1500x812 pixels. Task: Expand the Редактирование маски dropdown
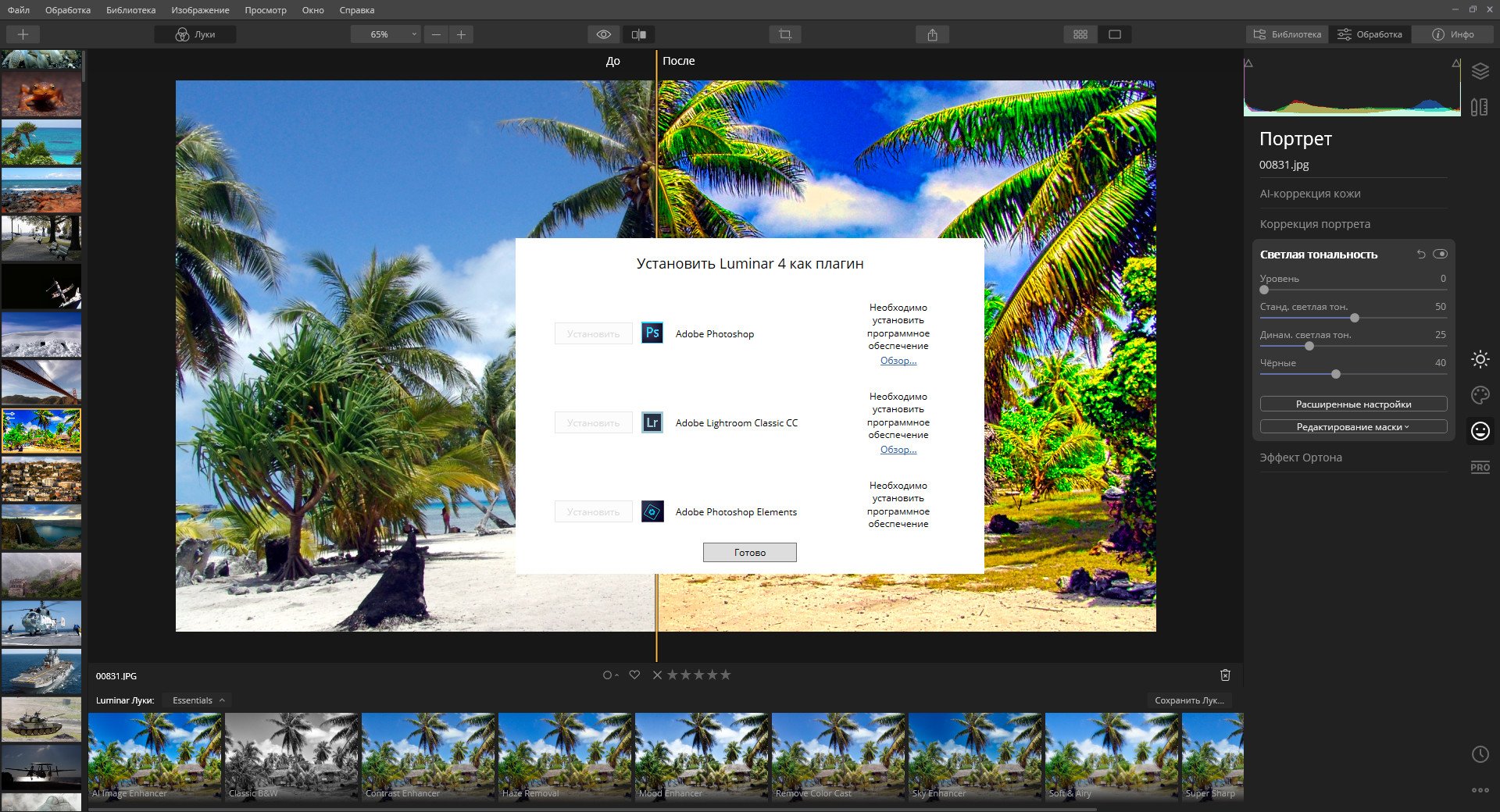tap(1353, 427)
